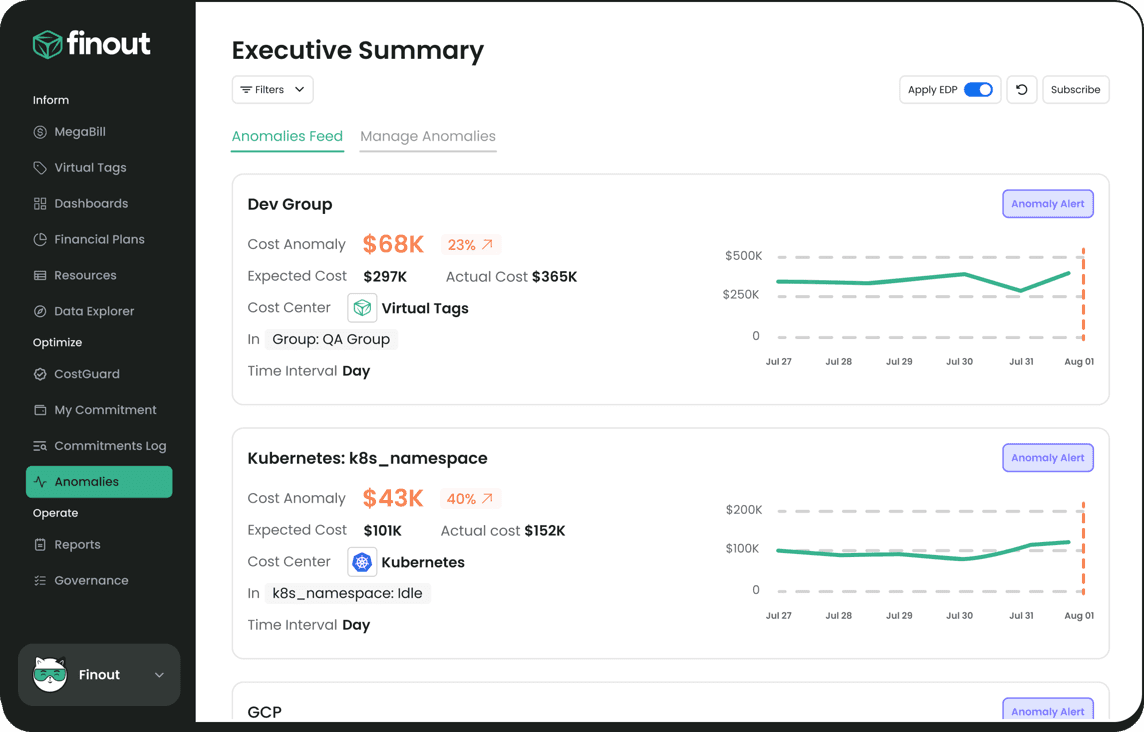This screenshot has height=732, width=1144.
Task: Select Virtual Tags in the sidebar
Action: 88,167
